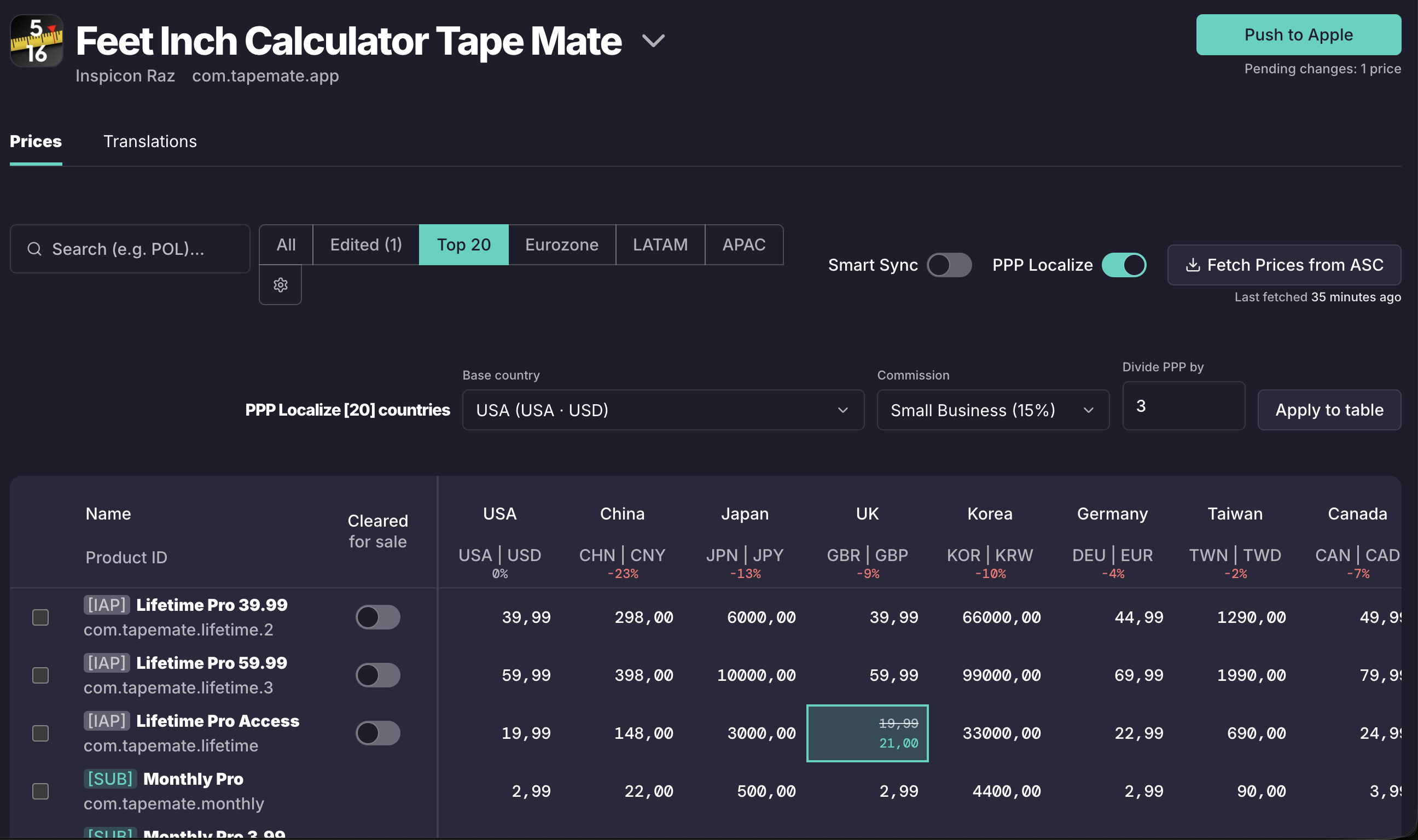
Task: Toggle cleared for sale on Lifetime Pro 39.99
Action: 377,617
